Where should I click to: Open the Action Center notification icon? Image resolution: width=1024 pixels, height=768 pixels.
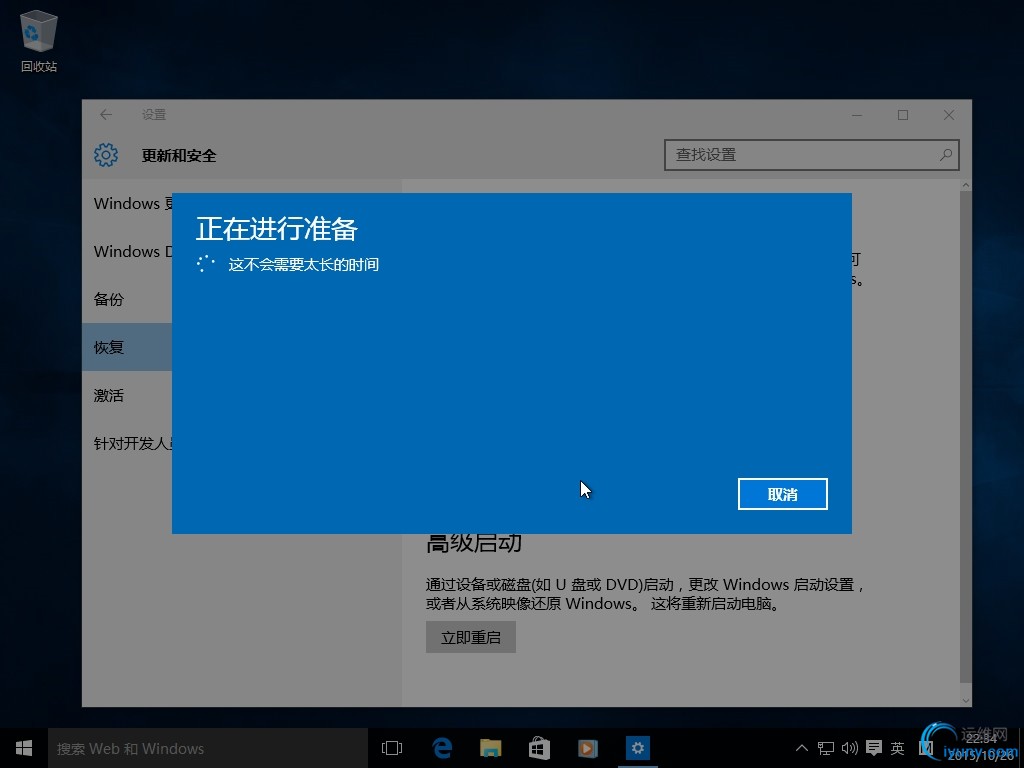(x=874, y=748)
